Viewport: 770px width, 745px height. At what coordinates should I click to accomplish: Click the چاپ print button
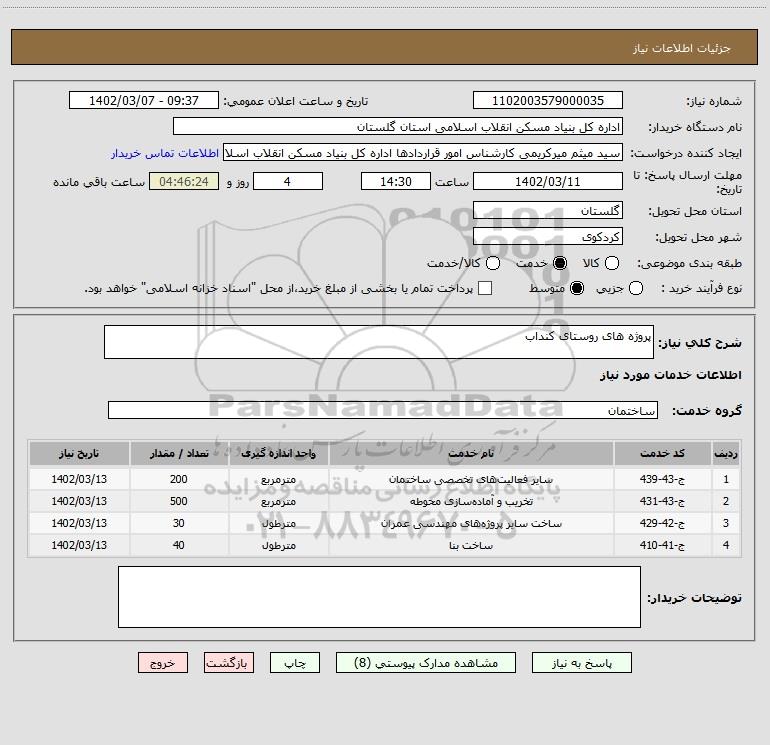(x=295, y=663)
